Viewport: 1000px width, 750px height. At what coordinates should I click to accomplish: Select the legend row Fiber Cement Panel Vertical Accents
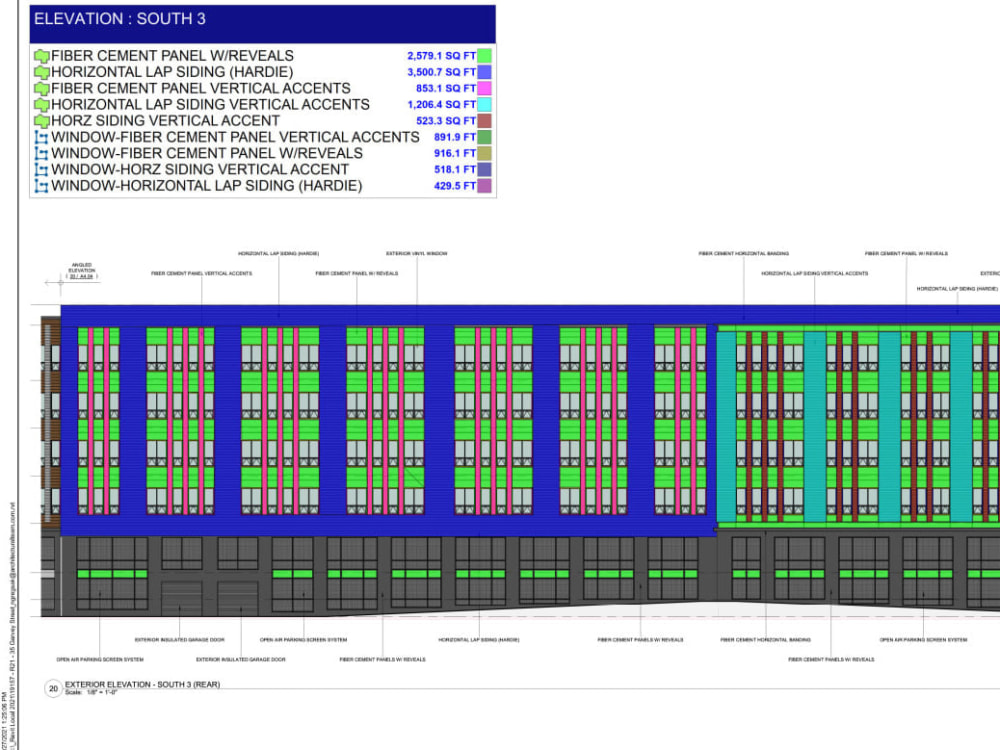click(263, 88)
